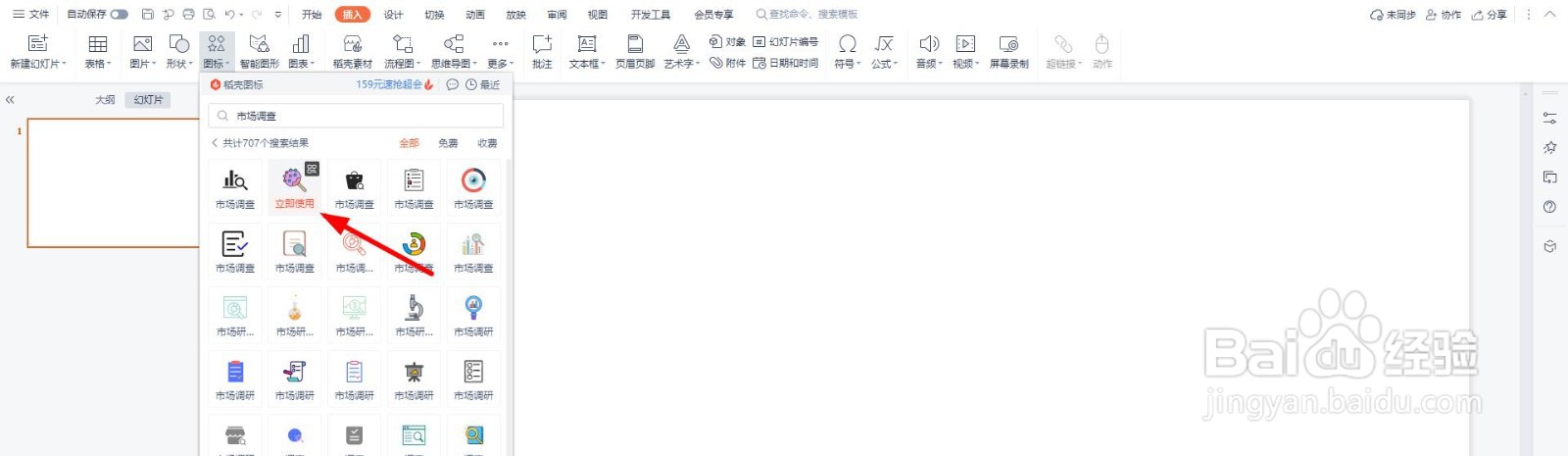Filter results by 免费 free

pyautogui.click(x=448, y=143)
